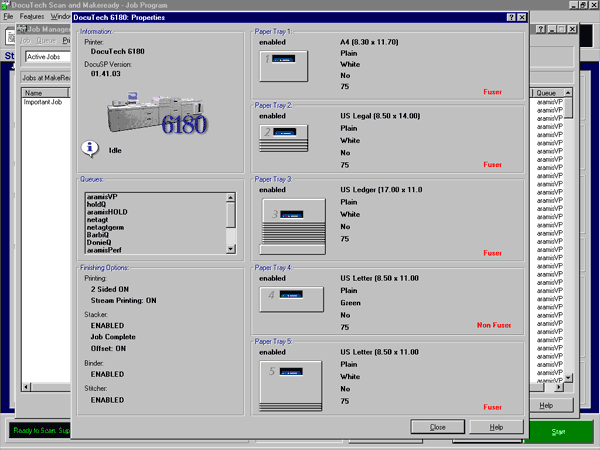Click the Queues list scroll down arrow
The height and width of the screenshot is (450, 600).
(x=230, y=249)
